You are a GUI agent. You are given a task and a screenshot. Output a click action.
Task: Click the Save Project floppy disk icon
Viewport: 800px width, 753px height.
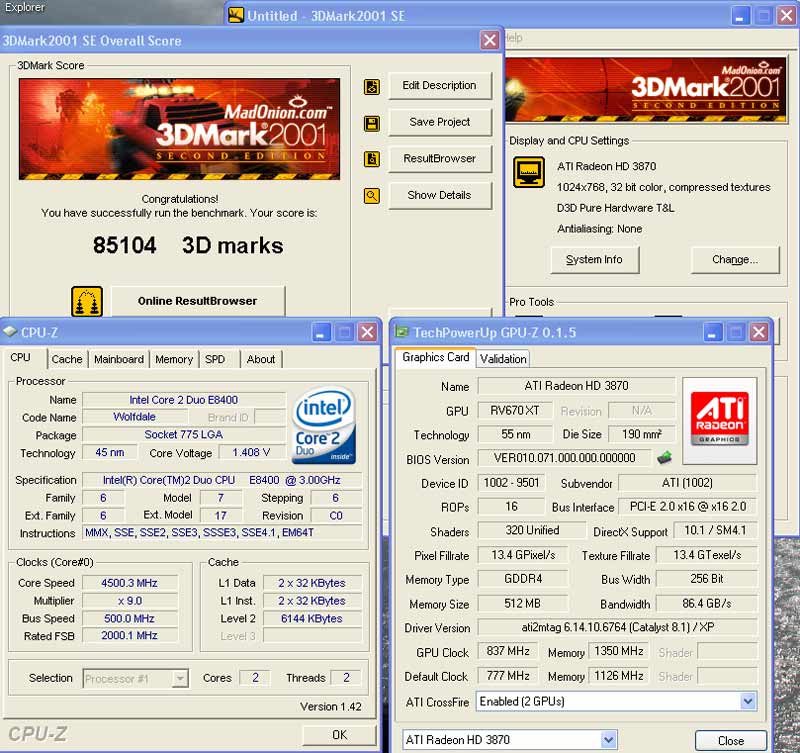click(x=372, y=123)
